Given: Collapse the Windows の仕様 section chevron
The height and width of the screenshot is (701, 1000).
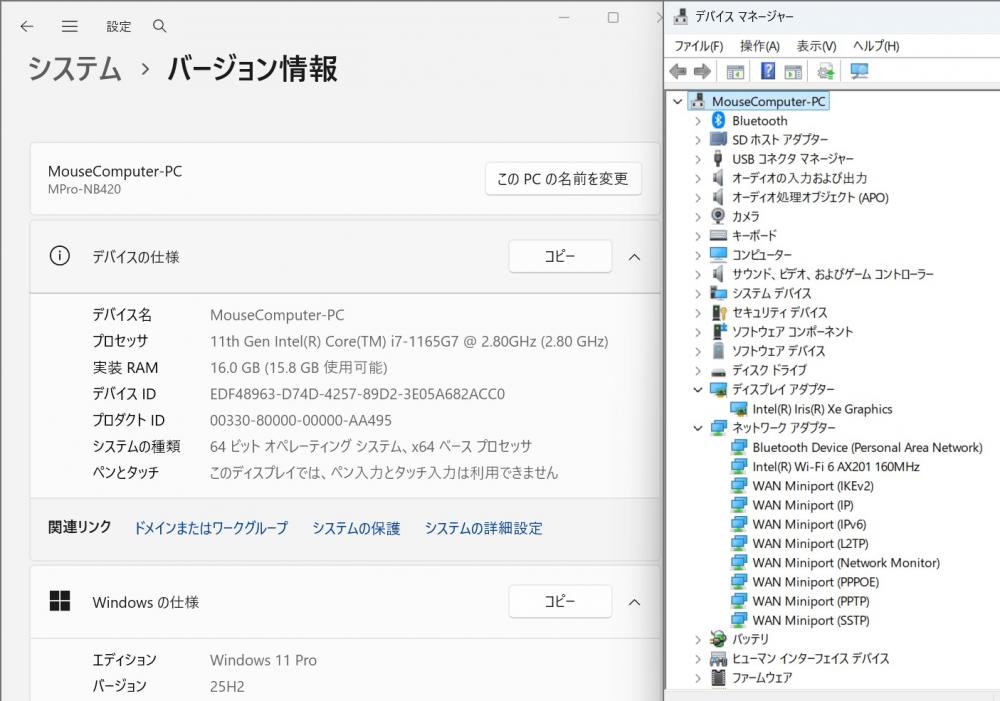Looking at the screenshot, I should (x=634, y=602).
